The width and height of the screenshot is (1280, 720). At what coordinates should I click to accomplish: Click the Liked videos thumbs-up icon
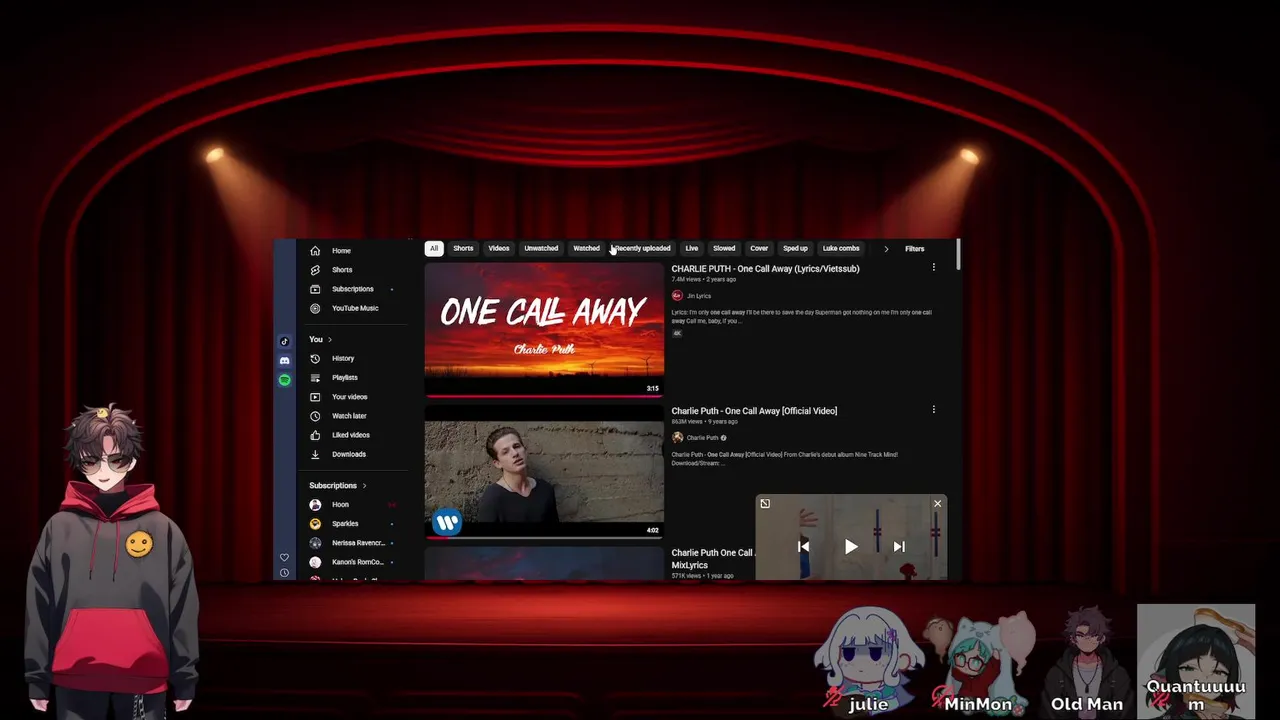(315, 435)
